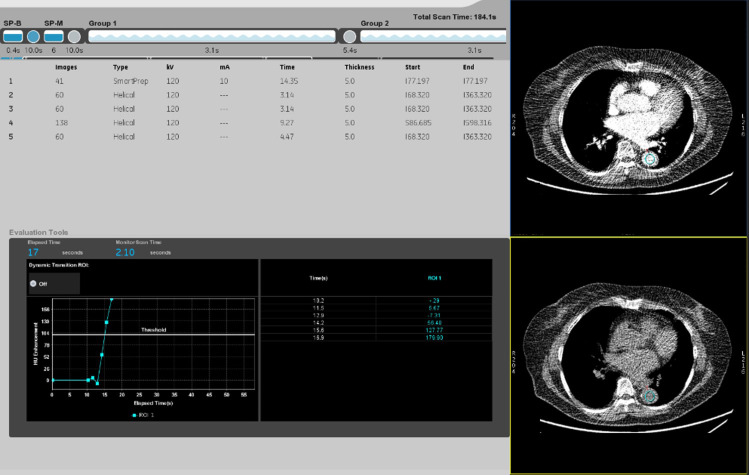Open the top axial CT image thumbnail
The height and width of the screenshot is (475, 749).
coord(629,118)
